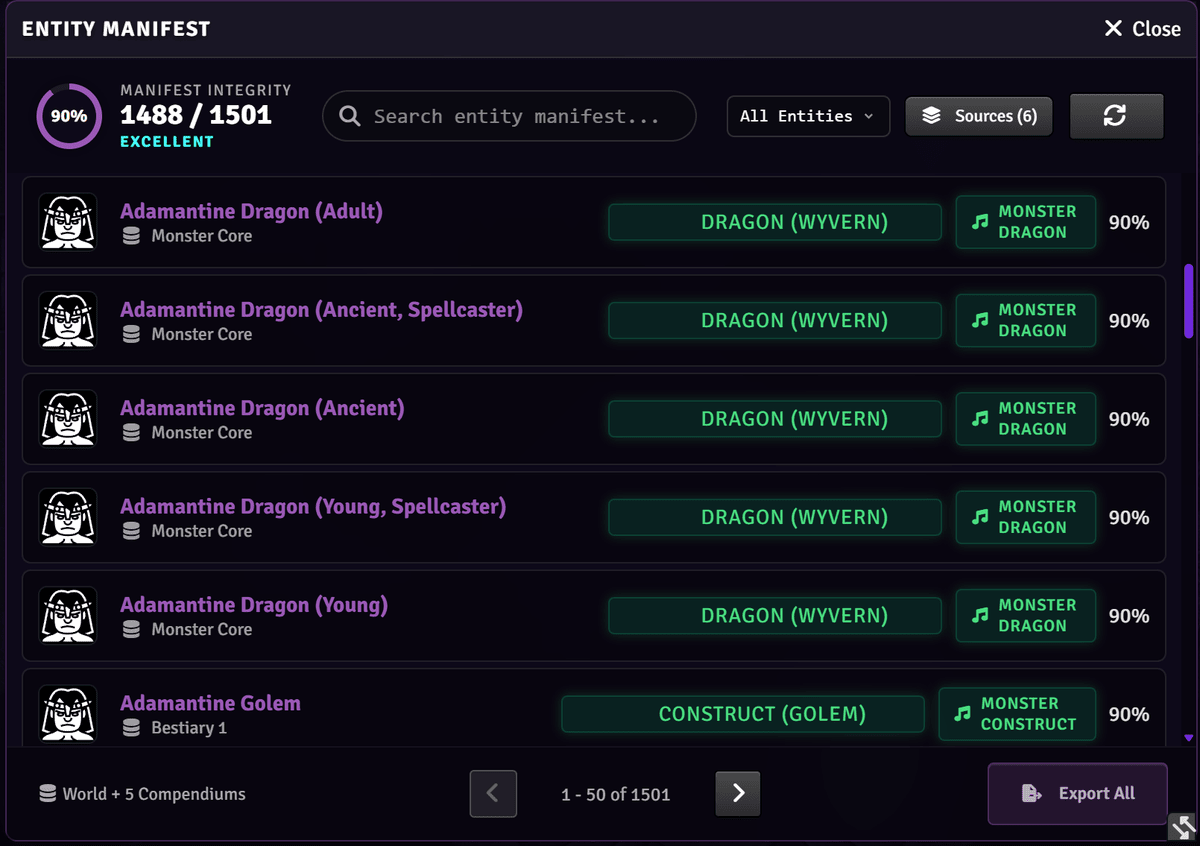Go to the next page of entities
The height and width of the screenshot is (846, 1200).
click(x=738, y=793)
